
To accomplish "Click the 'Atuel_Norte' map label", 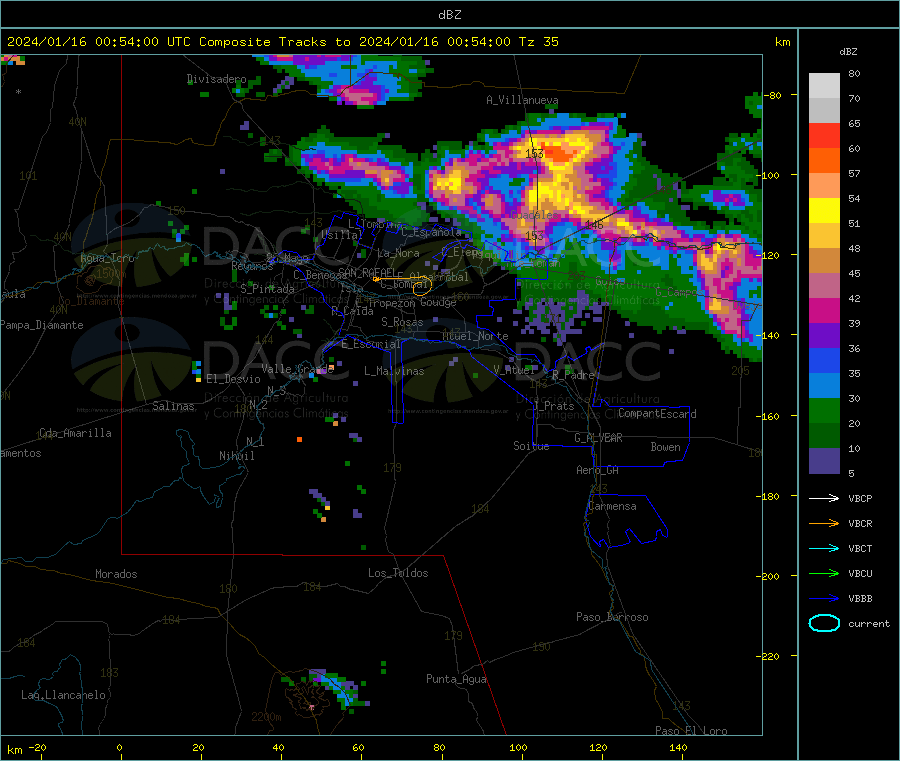I will [x=475, y=336].
